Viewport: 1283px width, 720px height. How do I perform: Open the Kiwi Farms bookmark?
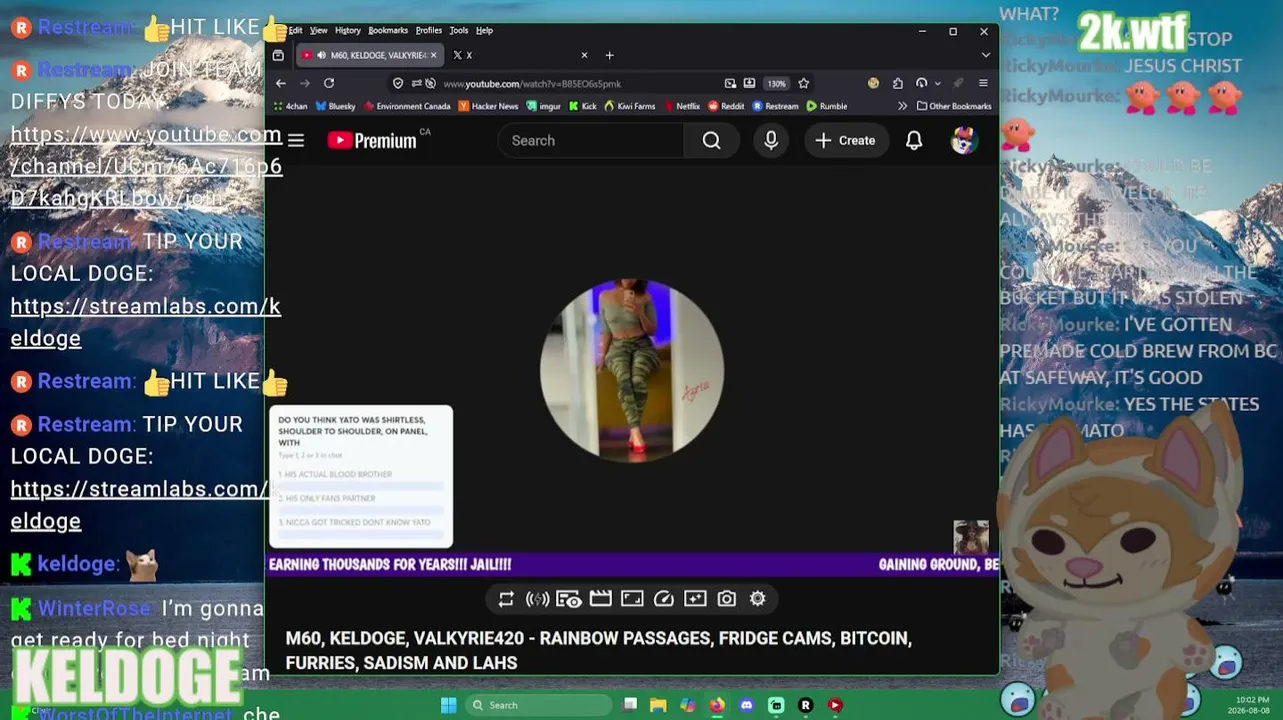(629, 106)
